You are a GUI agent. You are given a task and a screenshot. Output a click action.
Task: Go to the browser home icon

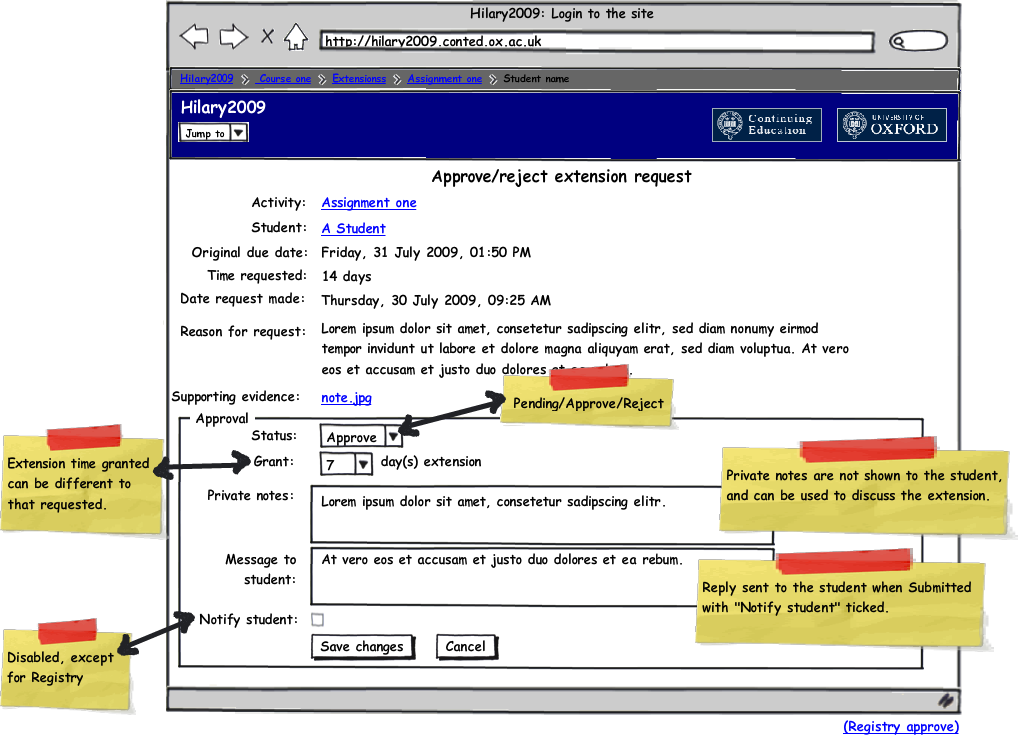(x=295, y=38)
